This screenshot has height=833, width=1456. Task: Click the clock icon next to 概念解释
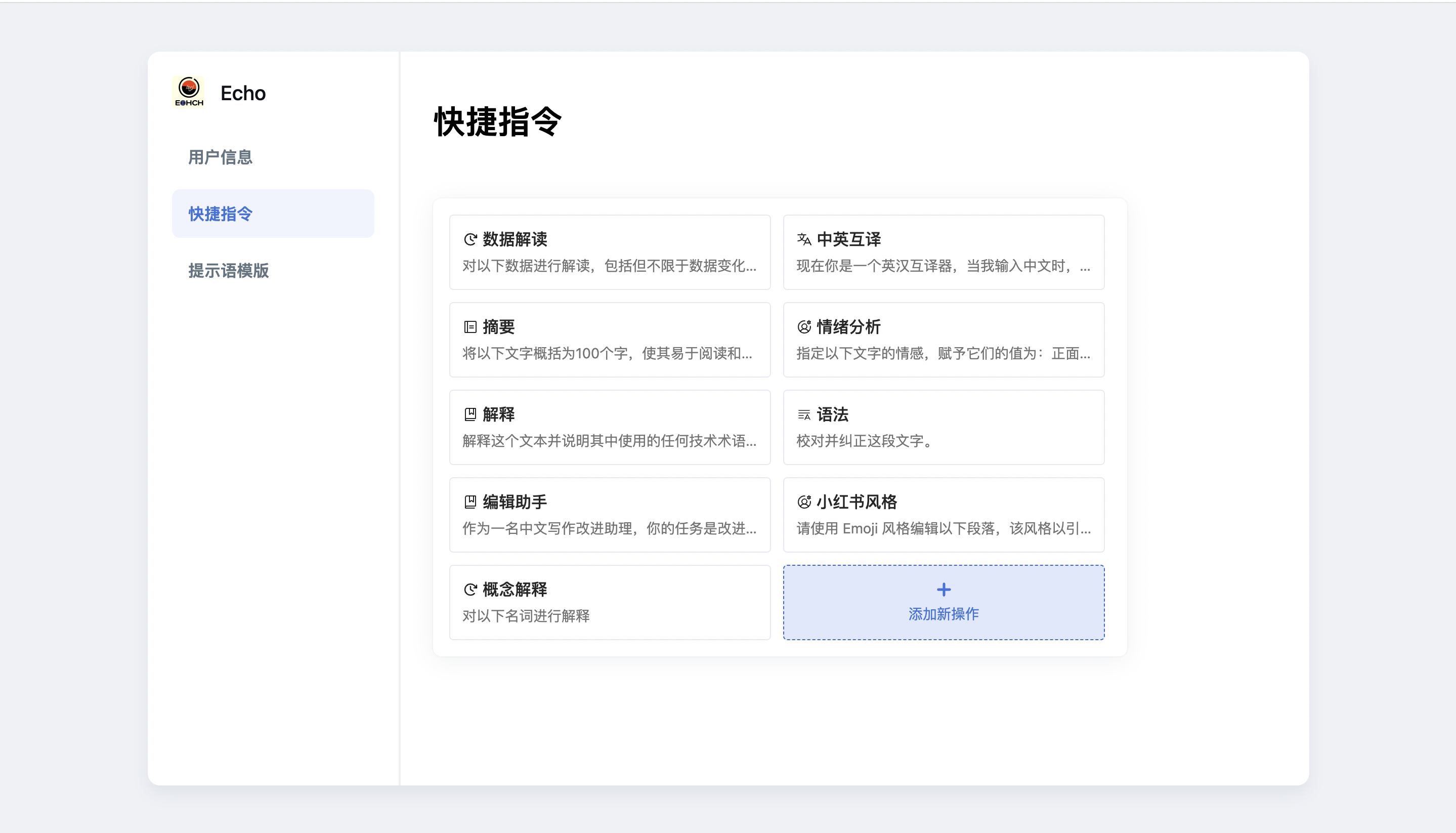pyautogui.click(x=470, y=590)
